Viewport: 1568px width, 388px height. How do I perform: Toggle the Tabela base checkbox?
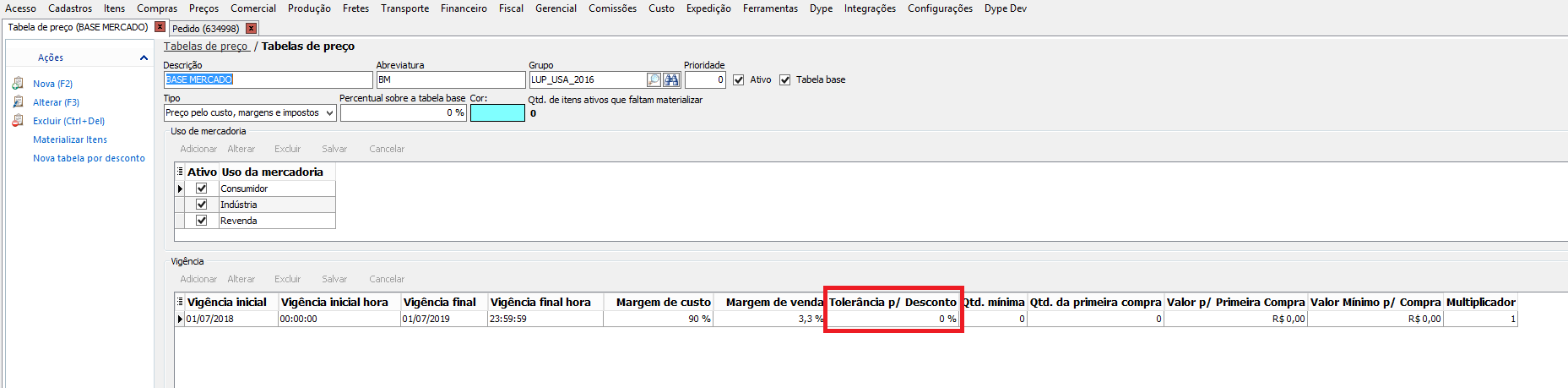point(784,79)
